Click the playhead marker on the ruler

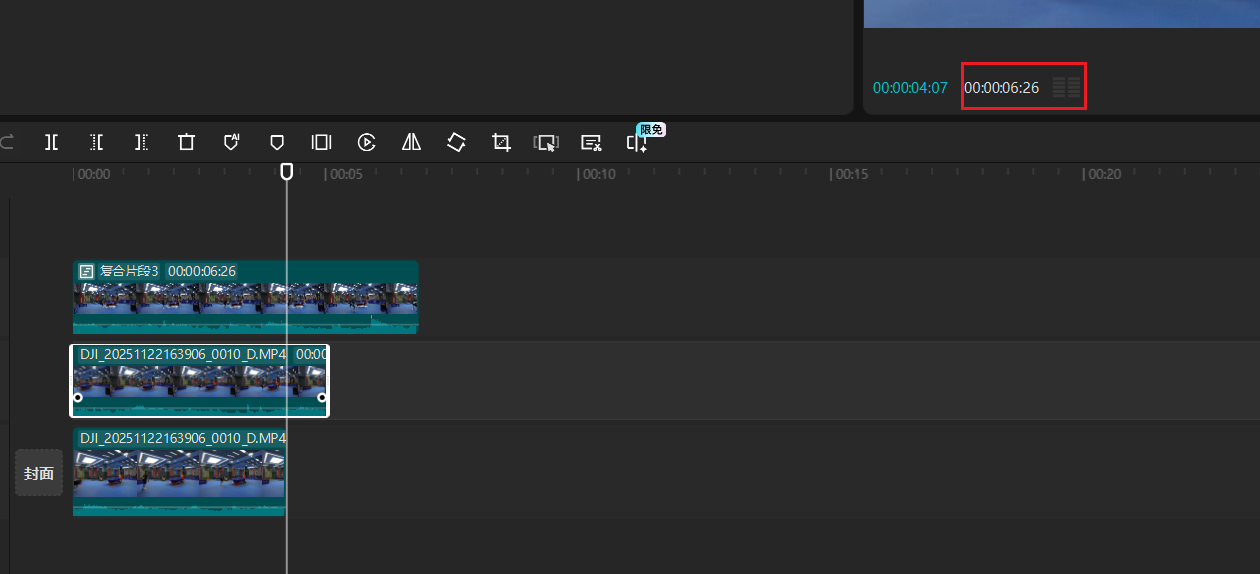[287, 172]
